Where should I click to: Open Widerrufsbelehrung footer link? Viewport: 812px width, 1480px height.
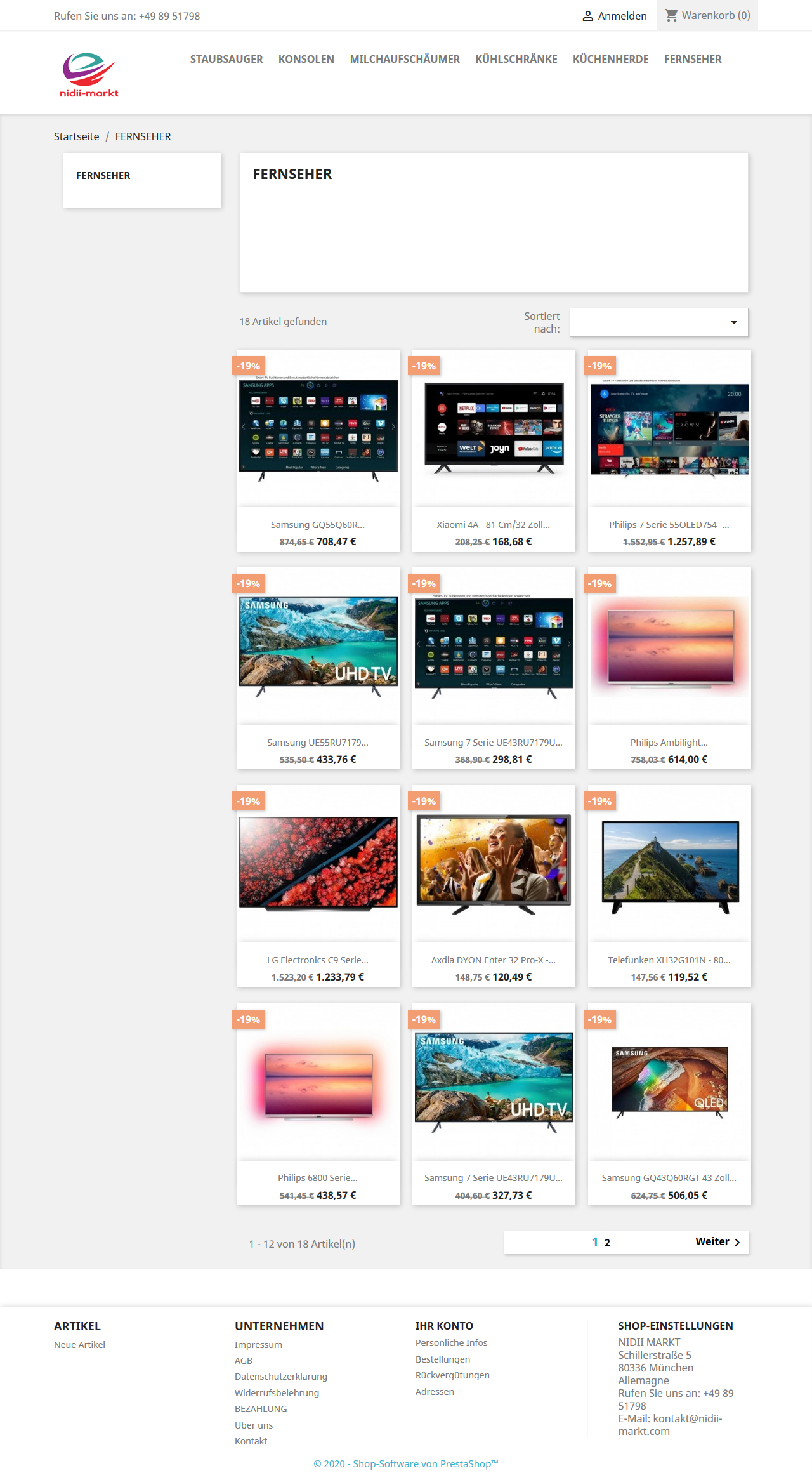[277, 1393]
